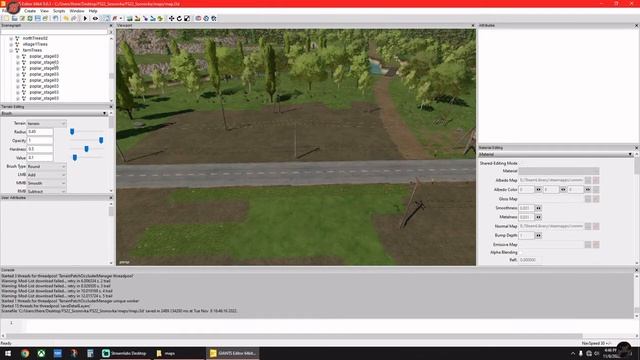Click the Emissive Map browse button

588,244
